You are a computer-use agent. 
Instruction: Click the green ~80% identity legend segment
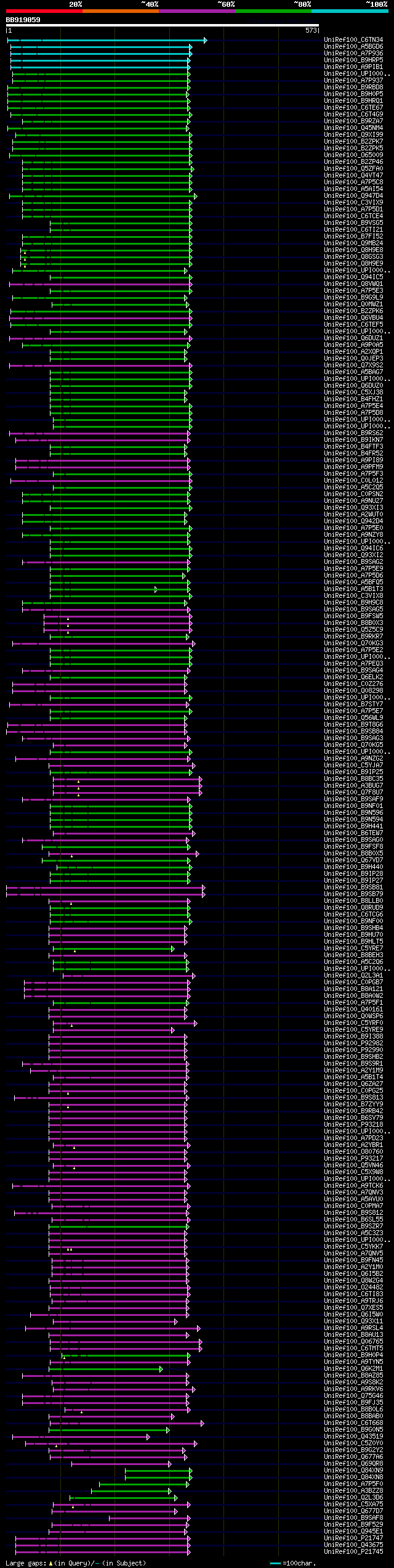273,11
